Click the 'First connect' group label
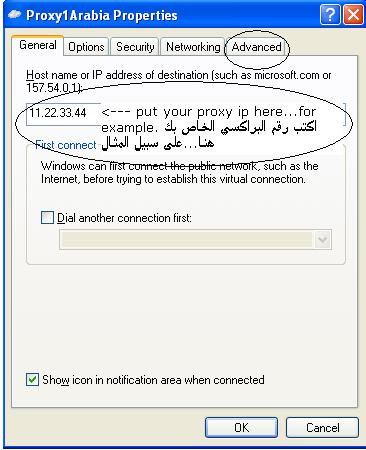The image size is (366, 450). tap(66, 145)
